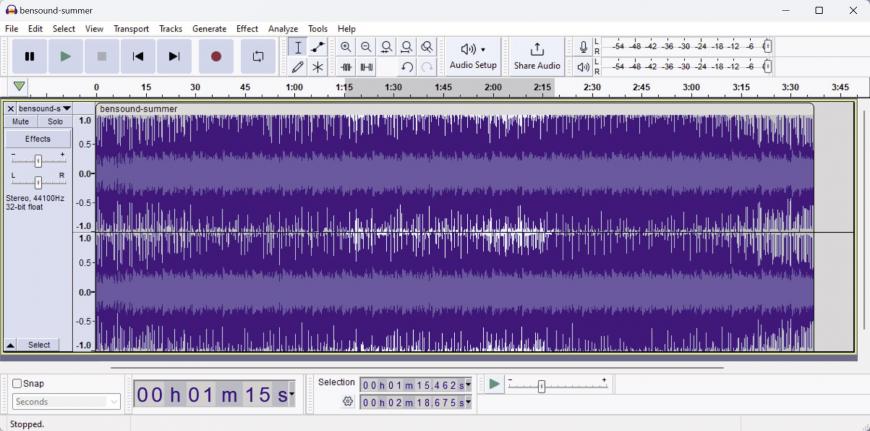Click the Play-at-Speed green button
870x431 pixels.
pos(494,384)
